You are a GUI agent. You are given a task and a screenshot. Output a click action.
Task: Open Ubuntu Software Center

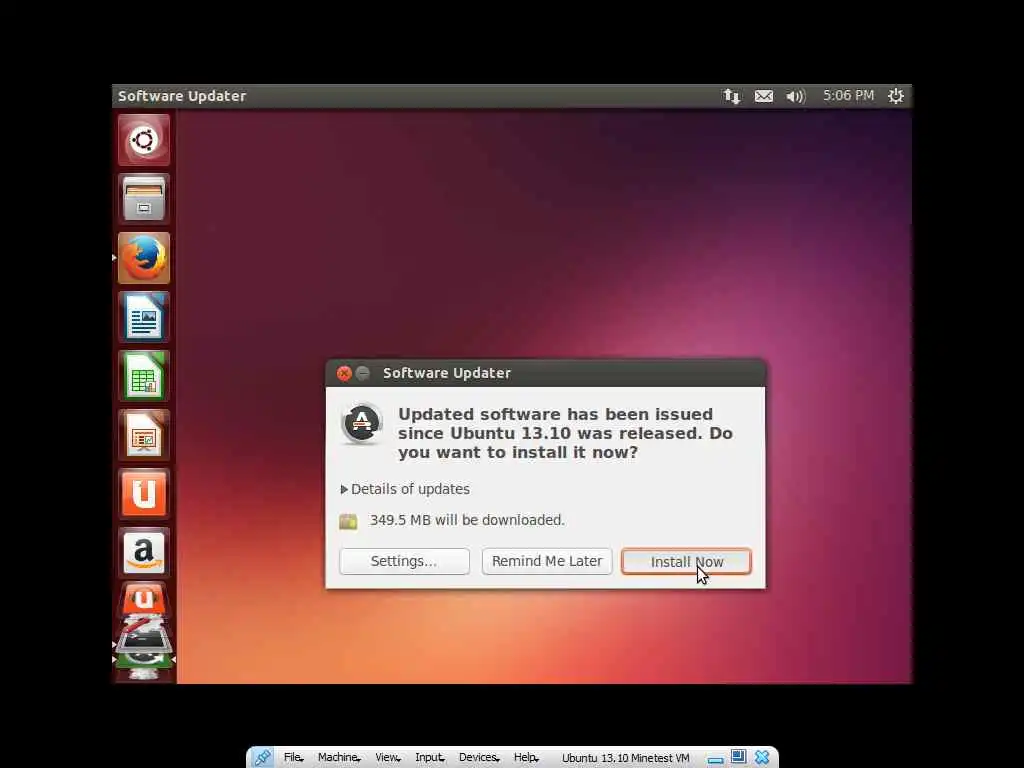click(x=144, y=494)
